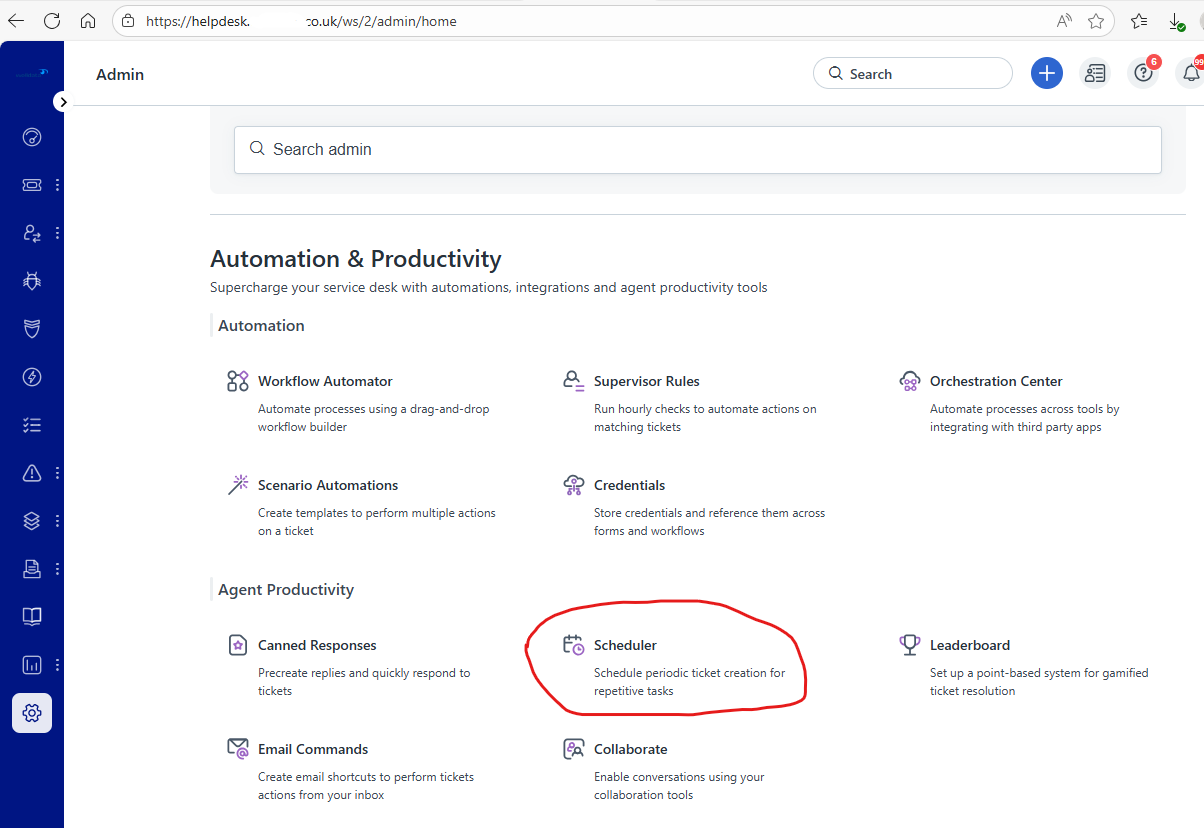
Task: Click the notifications bell icon
Action: pos(1190,73)
